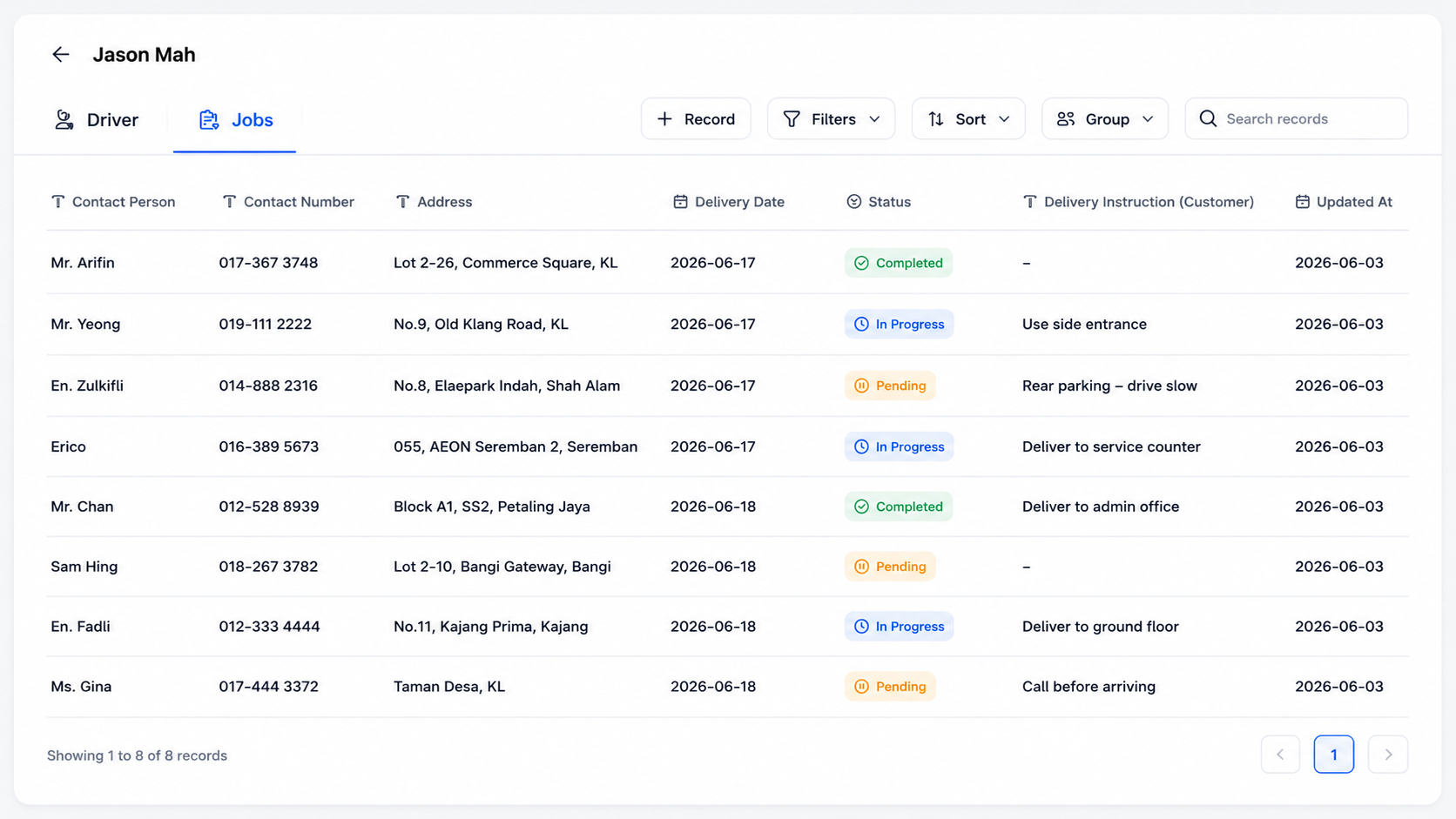
Task: Select phone number 016-389 5673
Action: (x=269, y=446)
